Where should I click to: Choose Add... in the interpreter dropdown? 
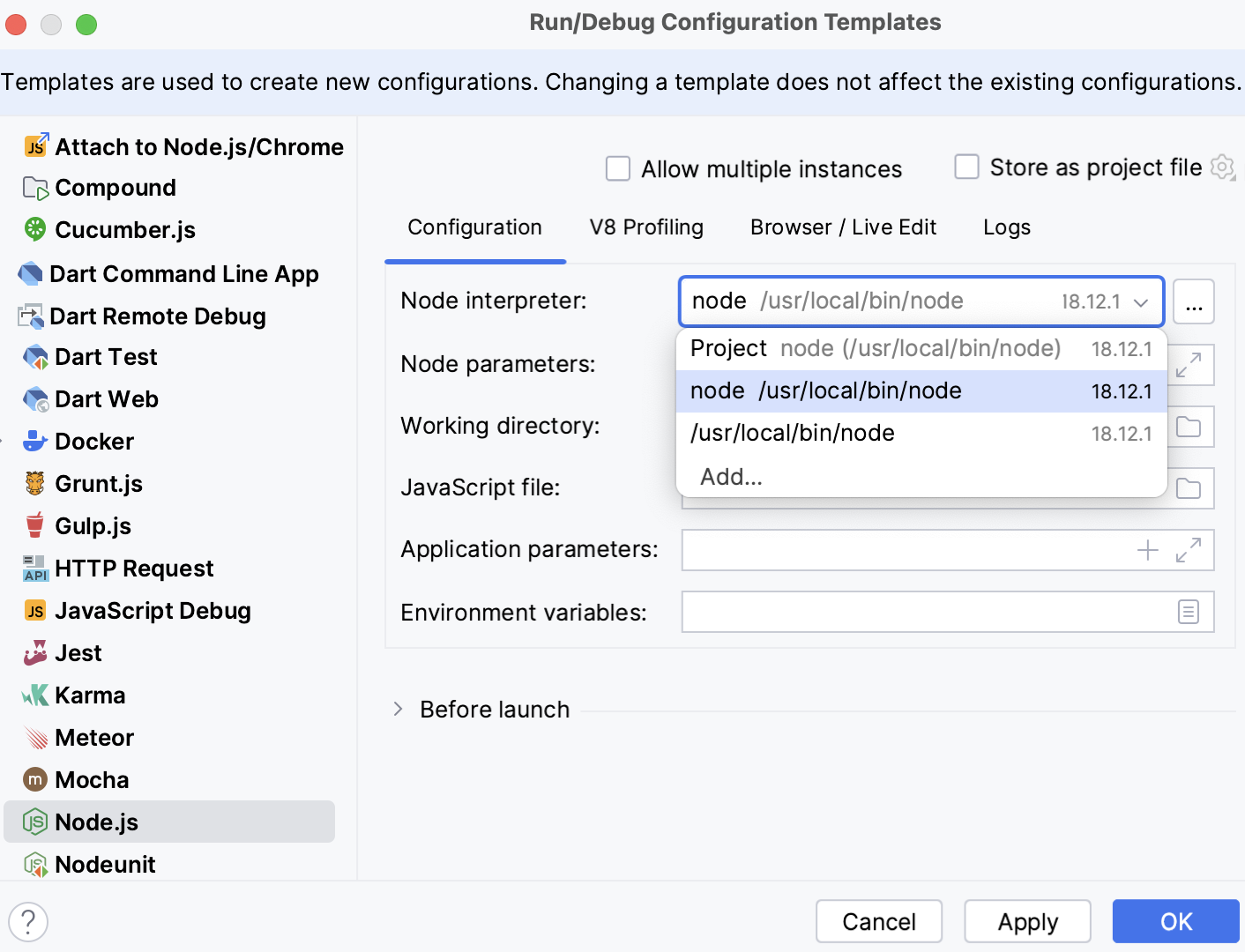(x=731, y=476)
